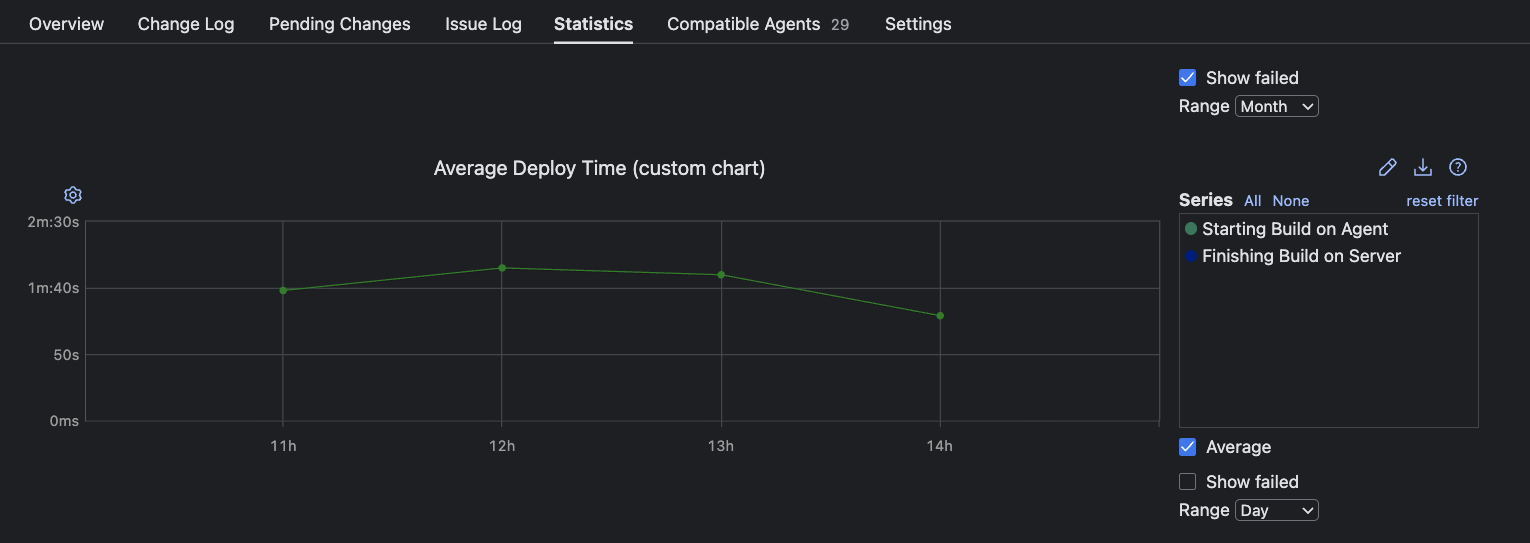This screenshot has width=1530, height=543.
Task: Enable the lower Show failed checkbox
Action: [x=1188, y=482]
